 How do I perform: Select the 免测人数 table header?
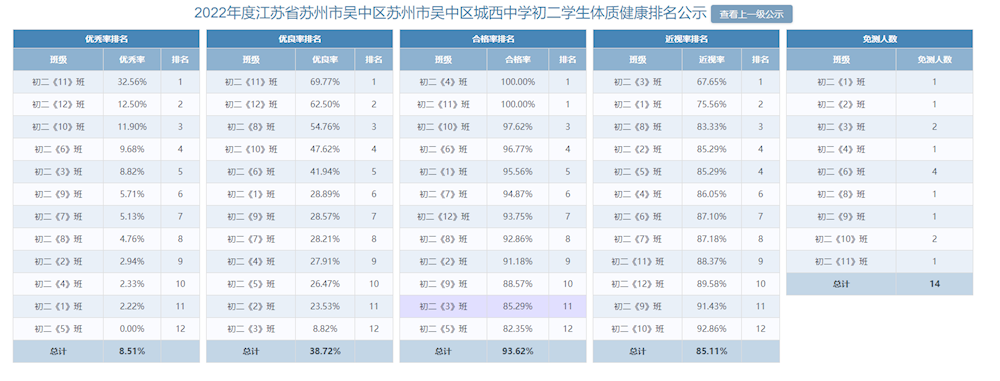(879, 39)
